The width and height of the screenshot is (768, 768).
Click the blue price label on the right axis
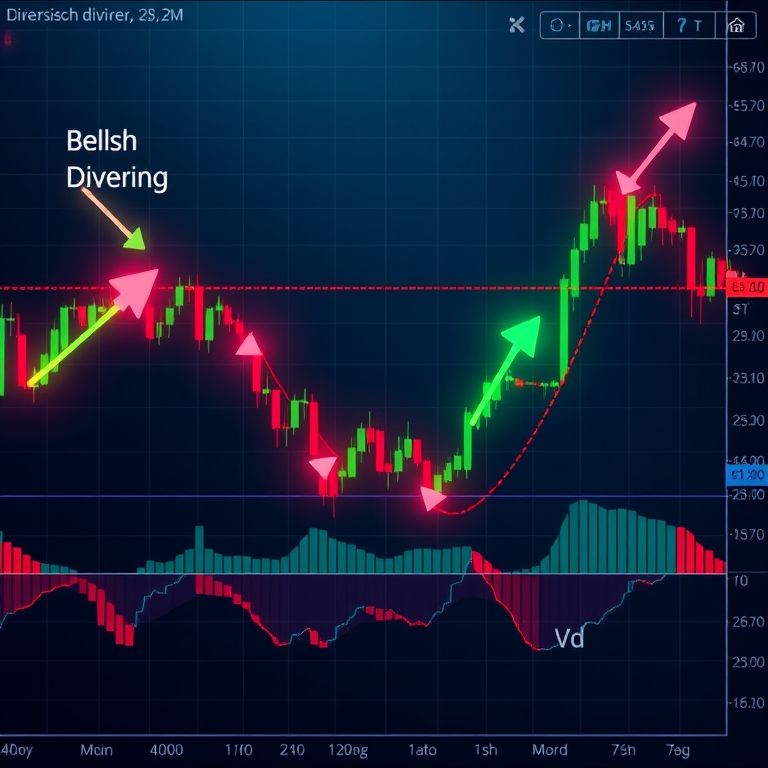(745, 475)
